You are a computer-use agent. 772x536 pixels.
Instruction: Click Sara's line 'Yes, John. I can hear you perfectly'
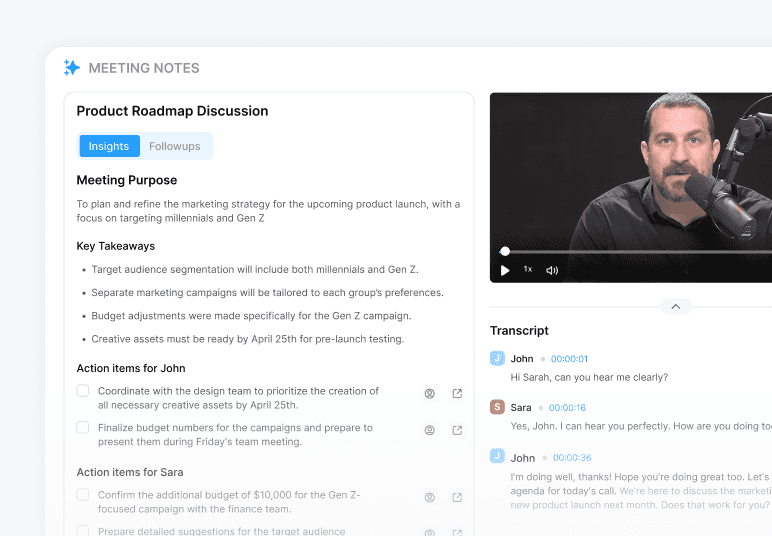[641, 426]
